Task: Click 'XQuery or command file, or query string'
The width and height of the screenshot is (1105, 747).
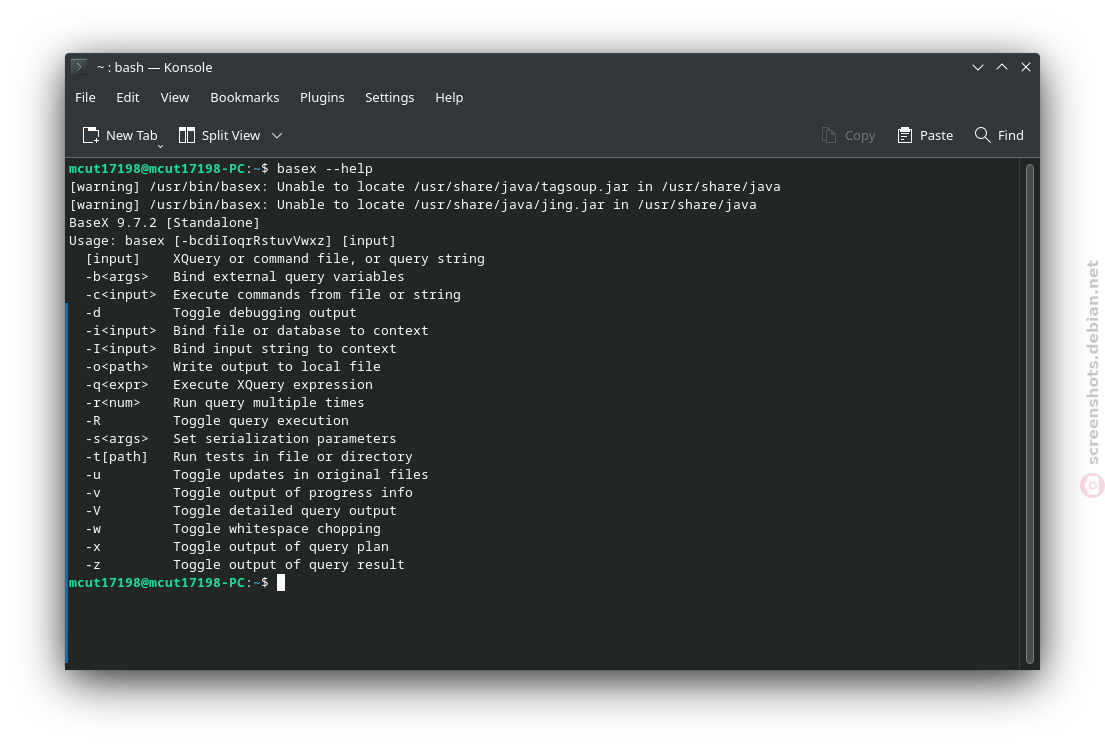Action: tap(329, 259)
